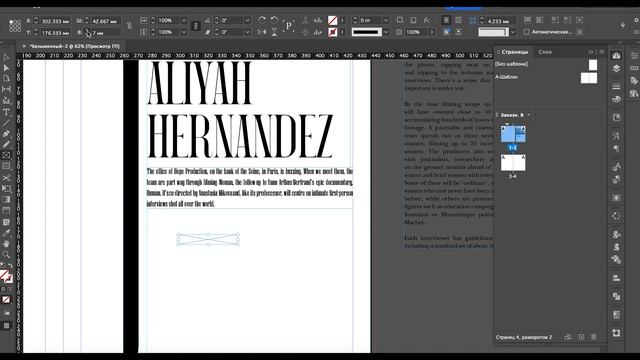The image size is (640, 360).
Task: Select the Безымянный-2 document tab
Action: [75, 46]
